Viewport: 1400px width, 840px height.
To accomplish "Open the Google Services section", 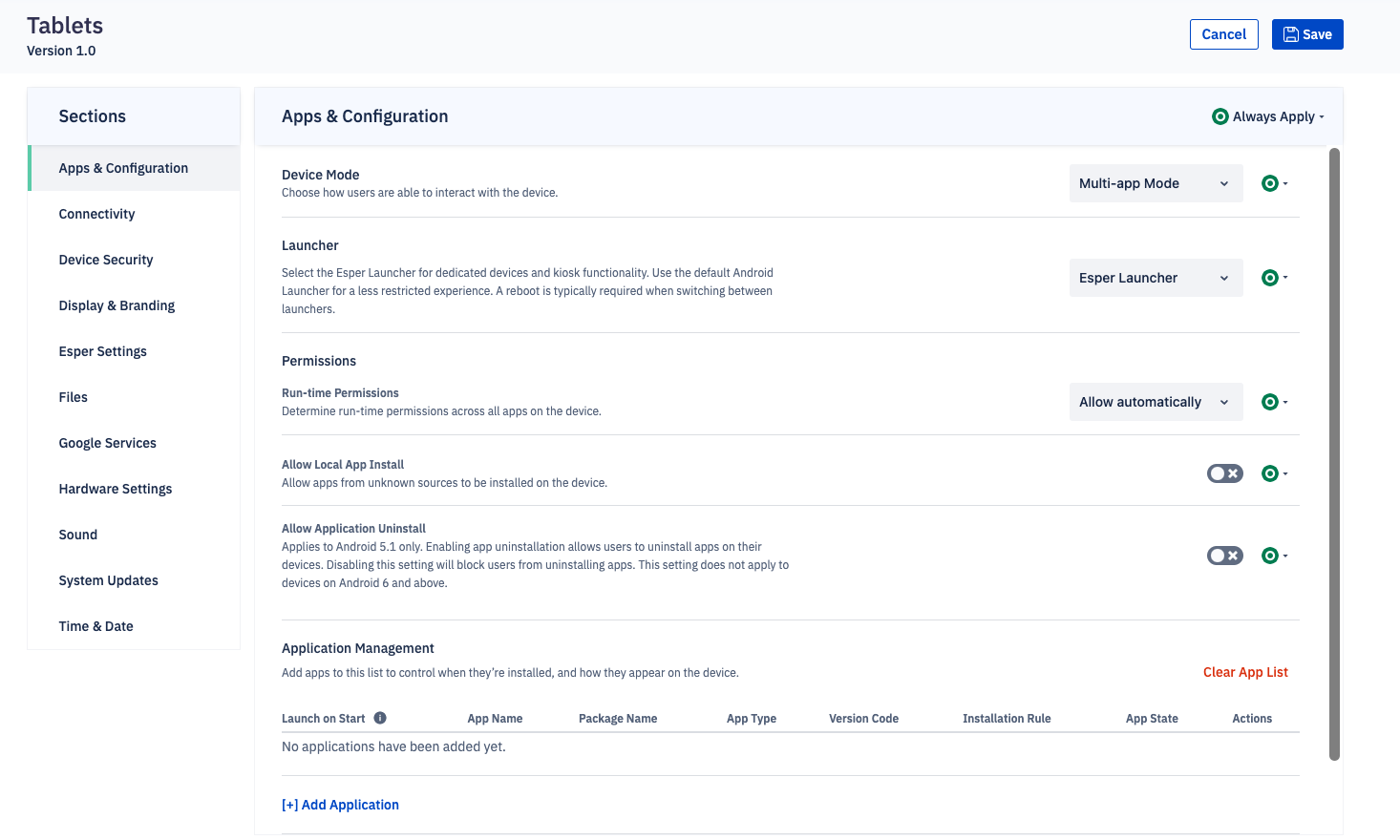I will pos(134,443).
